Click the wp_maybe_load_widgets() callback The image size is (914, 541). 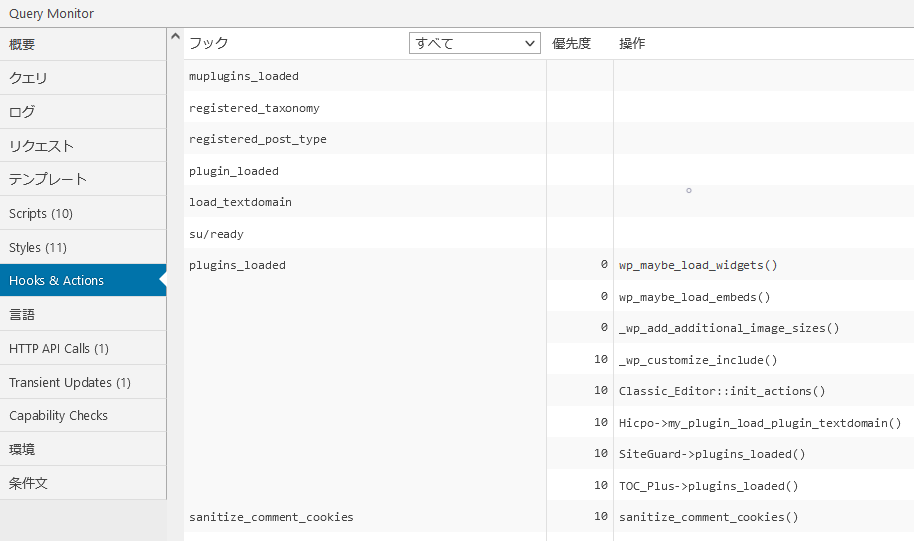coord(698,265)
